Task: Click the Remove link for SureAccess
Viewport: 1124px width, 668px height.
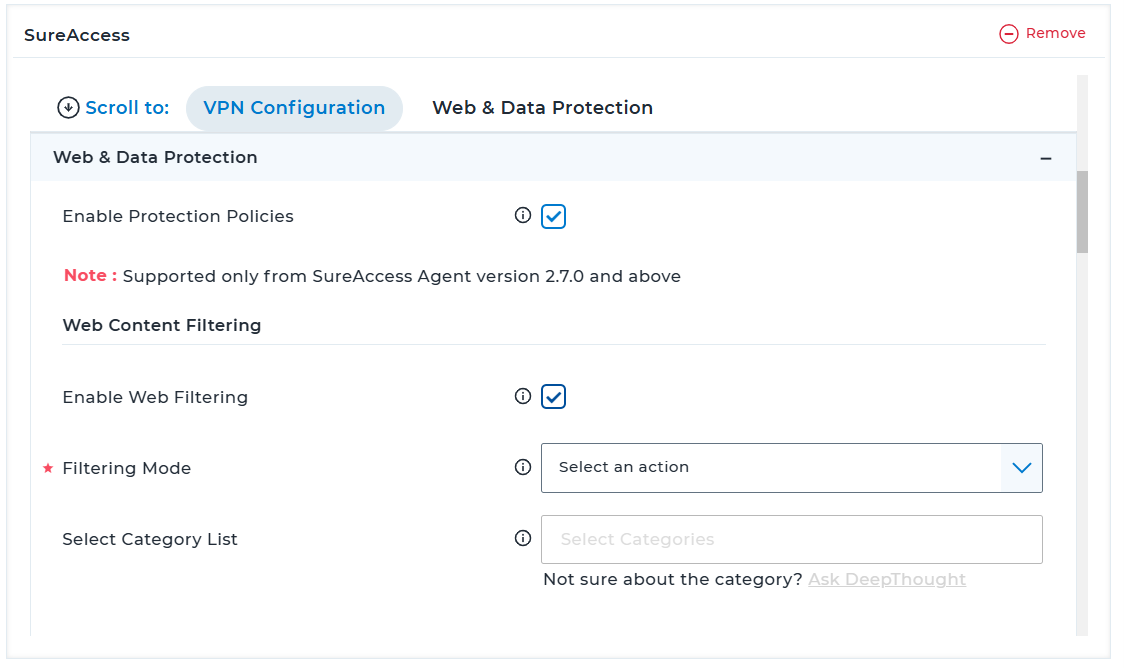Action: tap(1055, 33)
